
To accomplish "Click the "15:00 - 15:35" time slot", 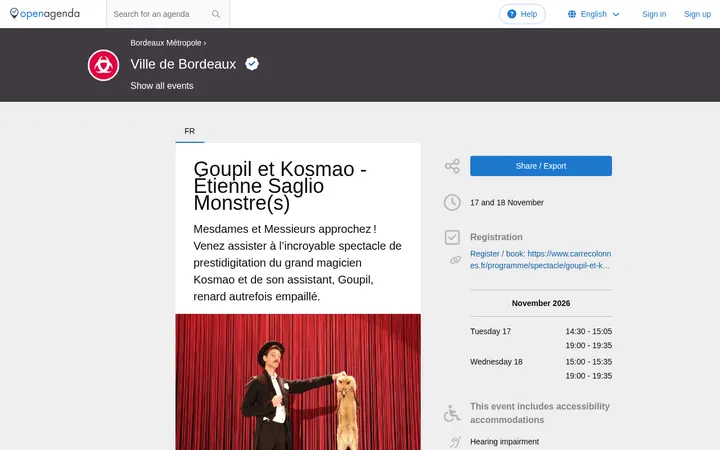I will 588,362.
